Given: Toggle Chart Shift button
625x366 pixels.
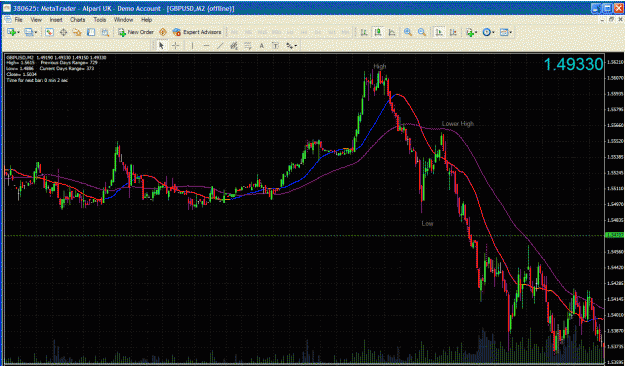Looking at the screenshot, I should 453,32.
